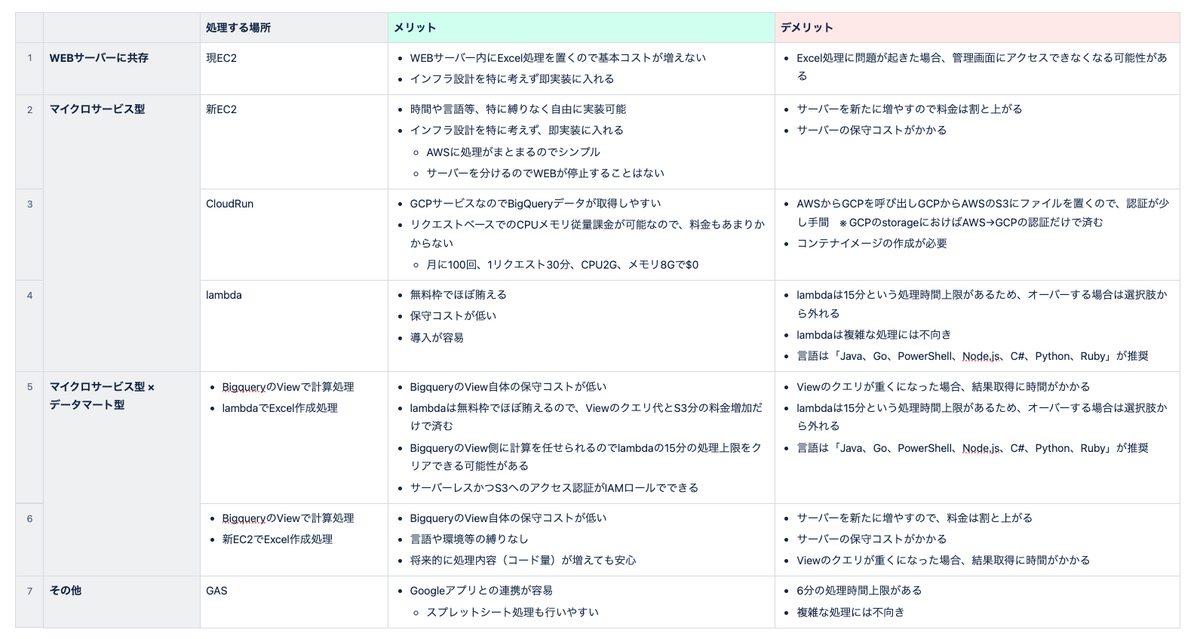Image resolution: width=1200 pixels, height=639 pixels.
Task: Select the デメリット column header
Action: [978, 27]
